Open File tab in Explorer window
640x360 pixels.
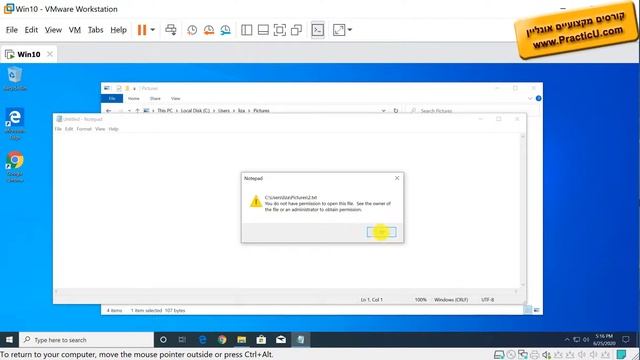click(112, 98)
